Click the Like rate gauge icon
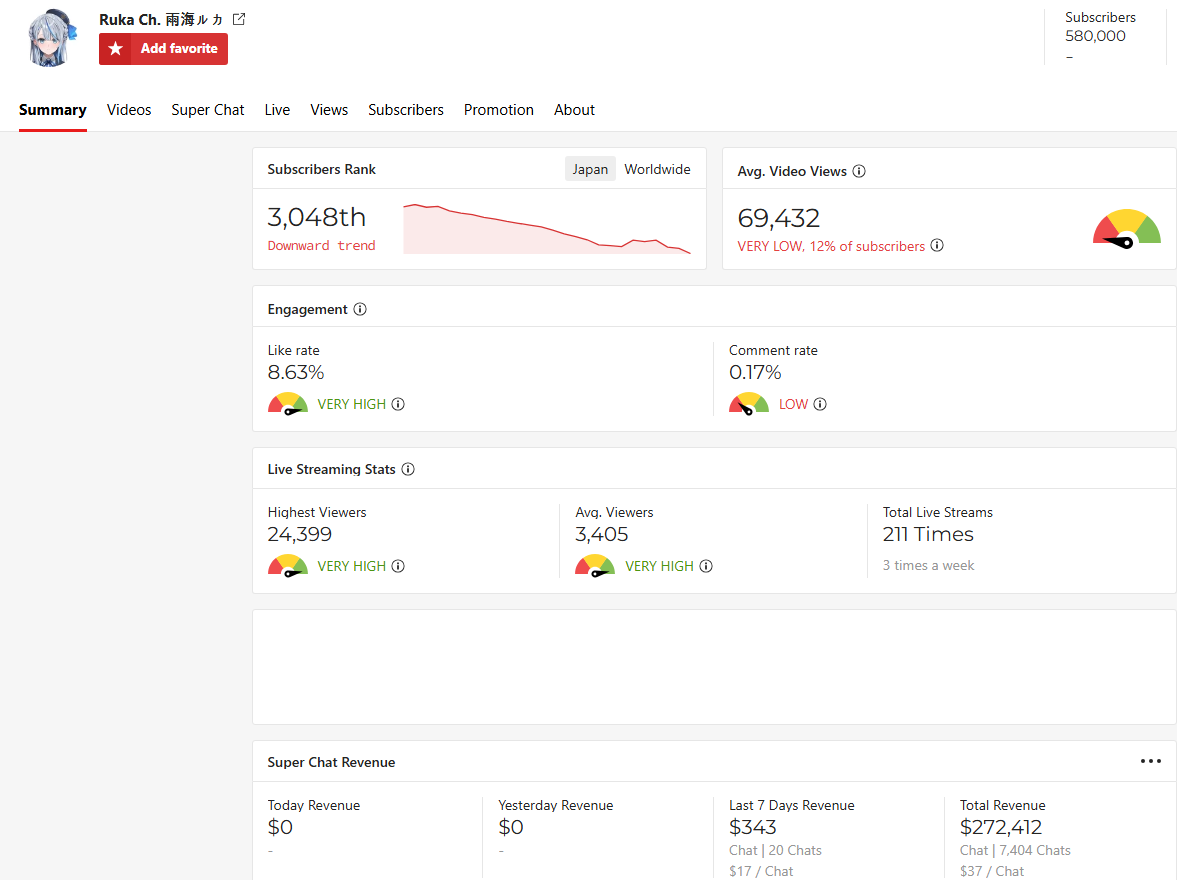The width and height of the screenshot is (1177, 880). tap(287, 404)
